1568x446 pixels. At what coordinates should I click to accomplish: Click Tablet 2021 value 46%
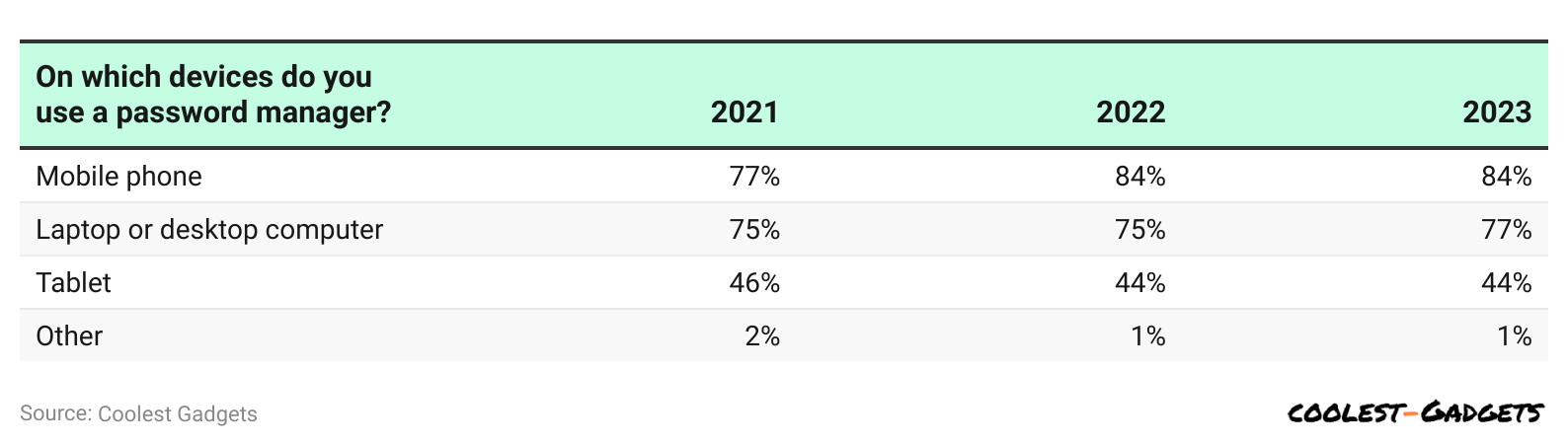(x=754, y=283)
